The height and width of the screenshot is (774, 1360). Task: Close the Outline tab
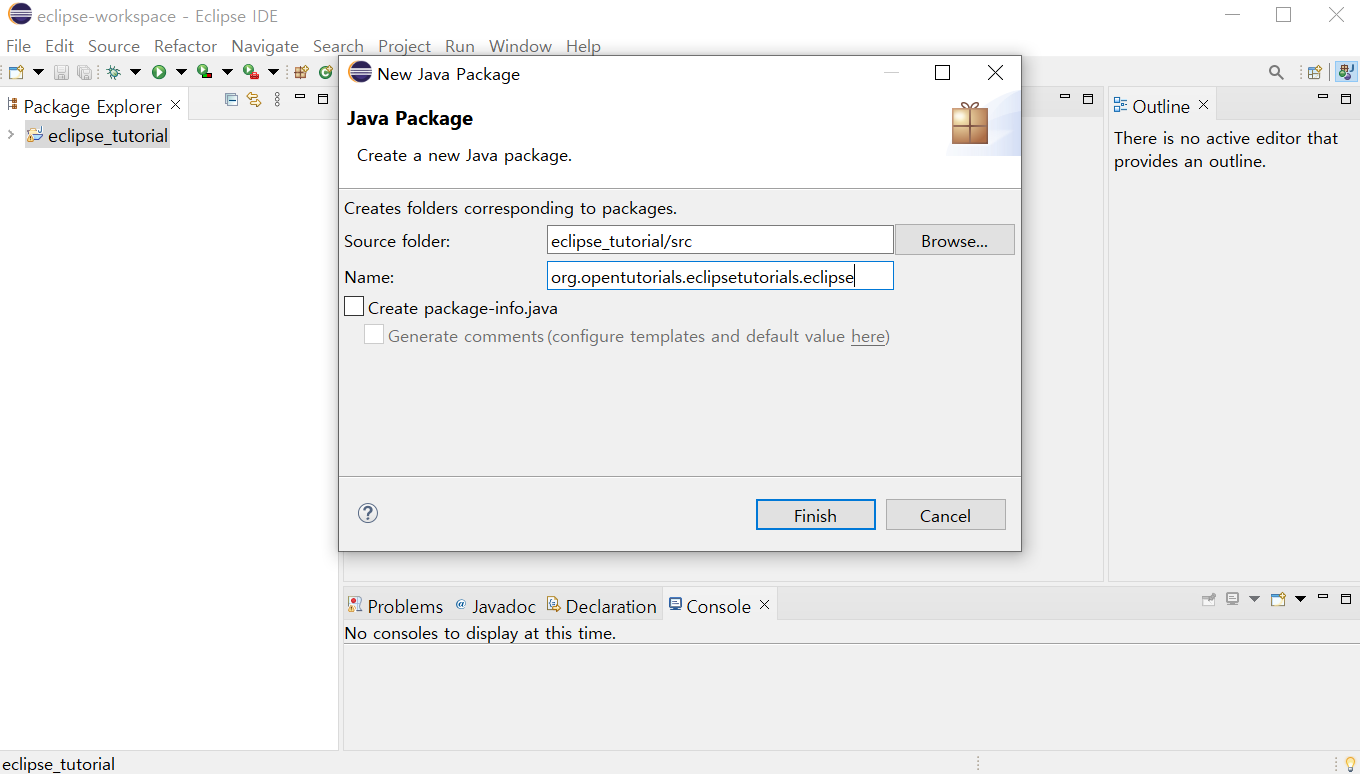coord(1204,104)
